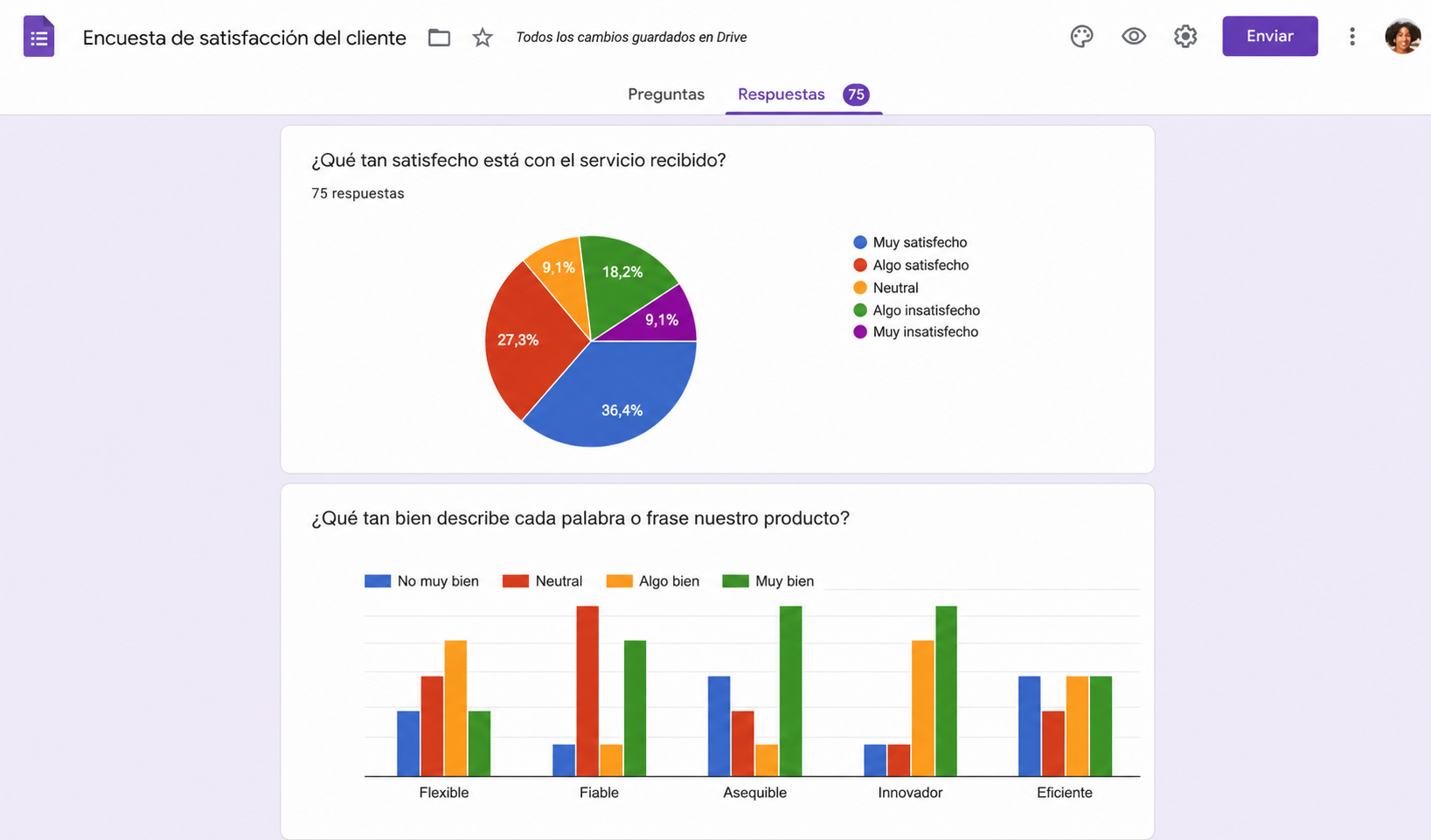
Task: Click the 'No muy bien' bar legend label
Action: (438, 581)
